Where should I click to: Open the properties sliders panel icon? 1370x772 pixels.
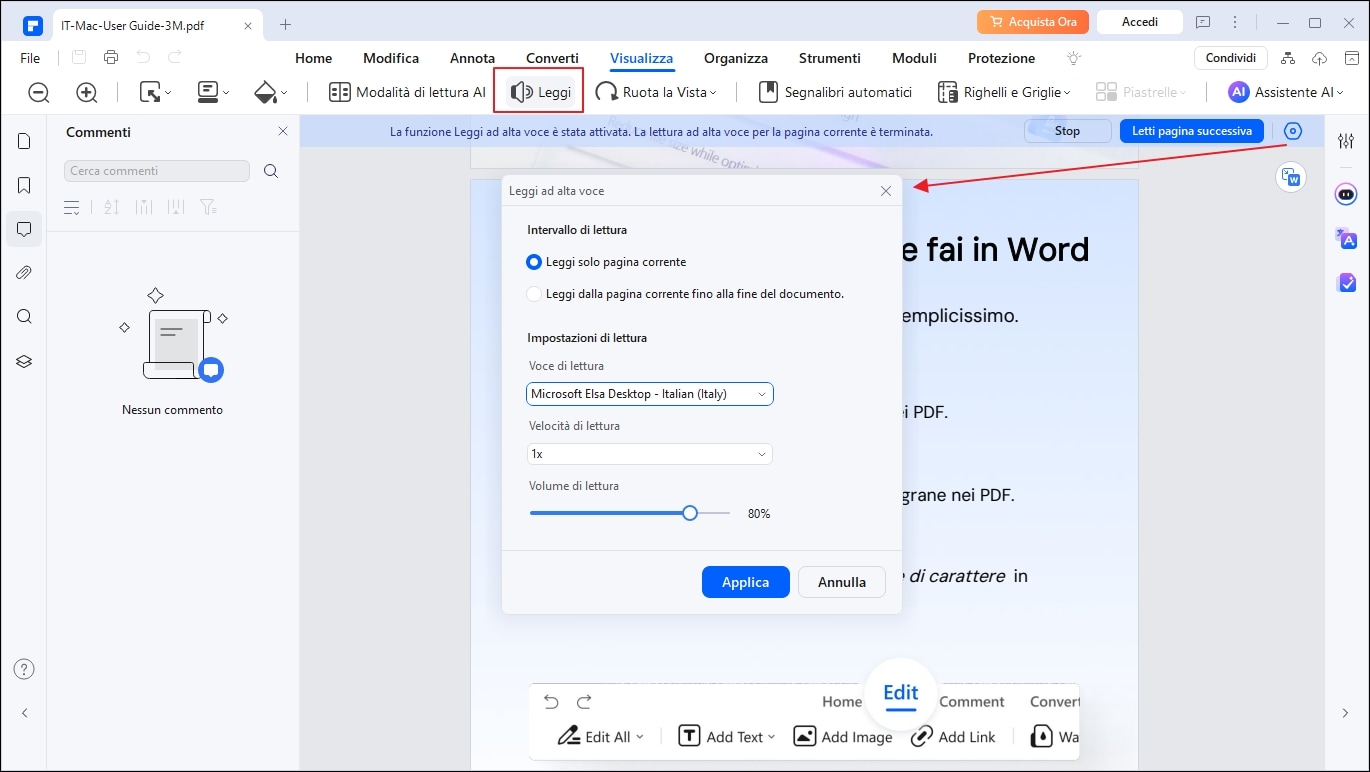click(1346, 141)
